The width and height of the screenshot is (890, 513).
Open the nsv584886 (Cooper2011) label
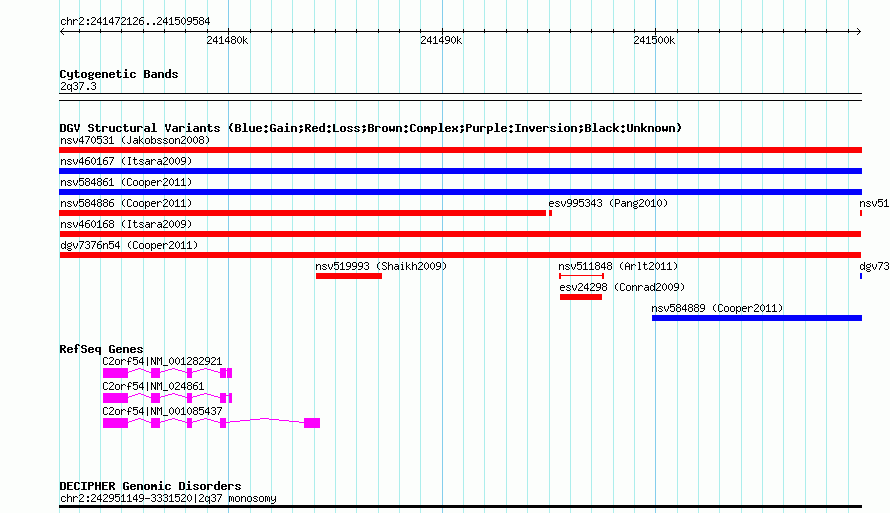click(x=126, y=203)
